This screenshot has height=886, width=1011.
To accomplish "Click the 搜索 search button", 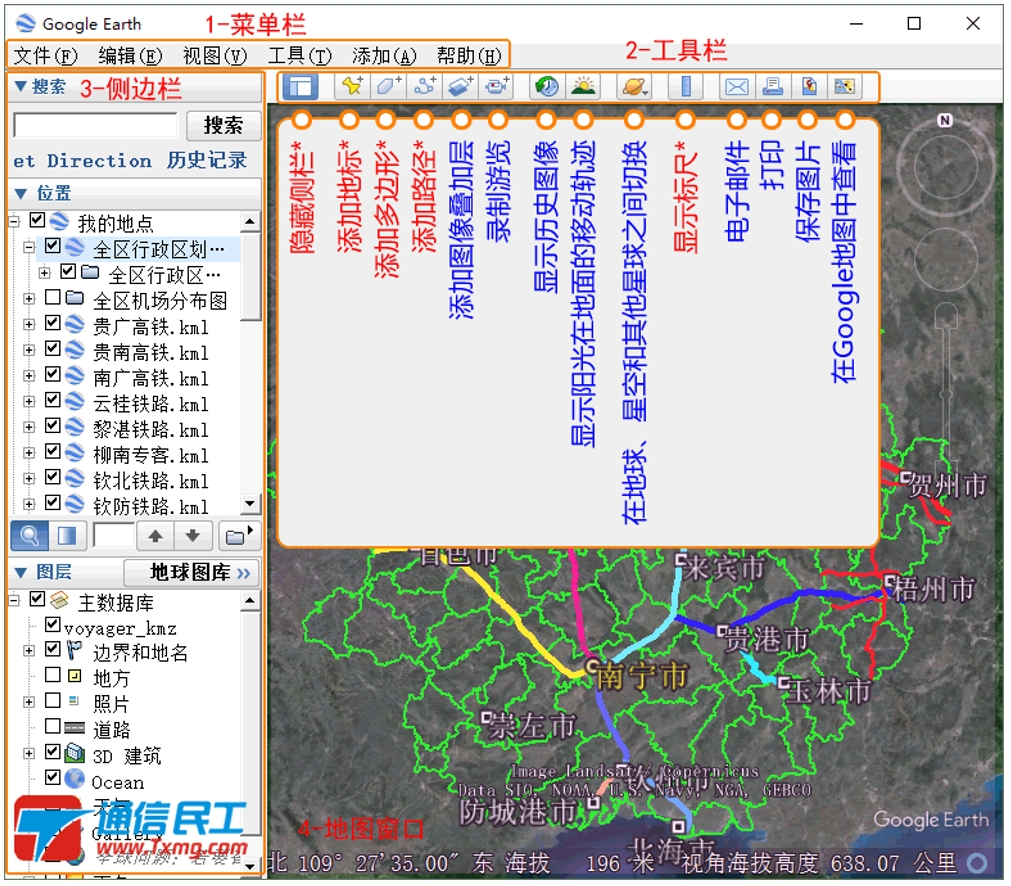I will tap(223, 125).
